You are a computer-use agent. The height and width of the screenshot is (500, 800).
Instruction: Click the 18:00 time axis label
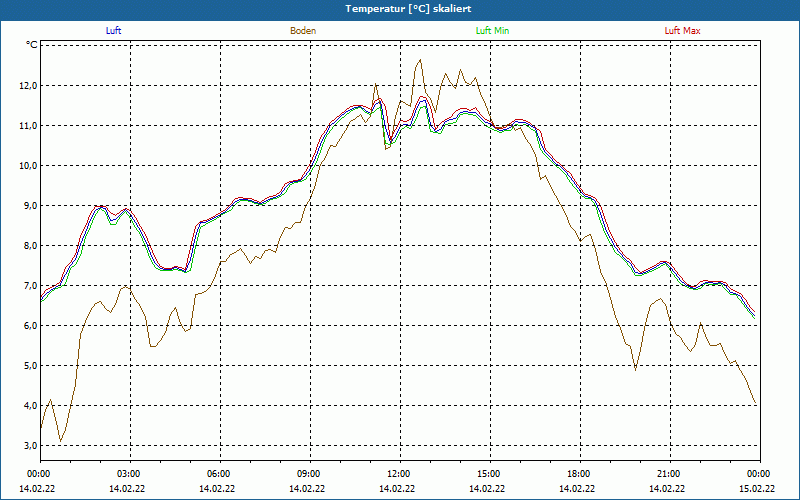point(580,474)
